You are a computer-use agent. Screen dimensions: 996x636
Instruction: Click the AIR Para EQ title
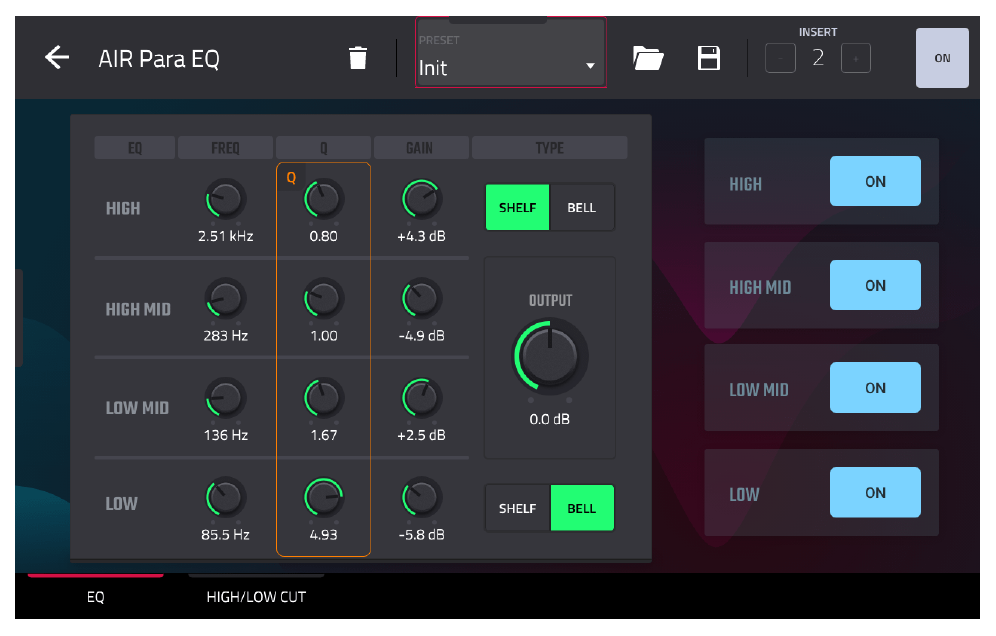pos(159,58)
